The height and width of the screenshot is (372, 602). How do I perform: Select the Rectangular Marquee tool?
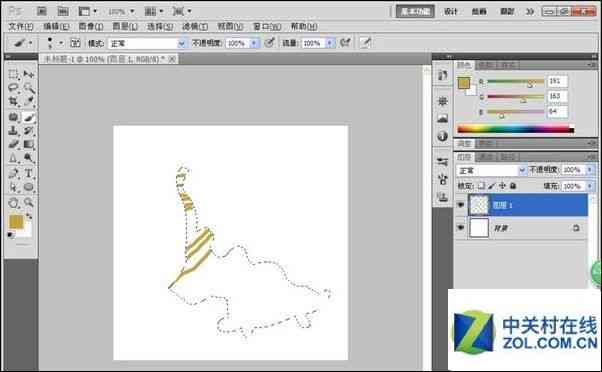click(x=13, y=74)
